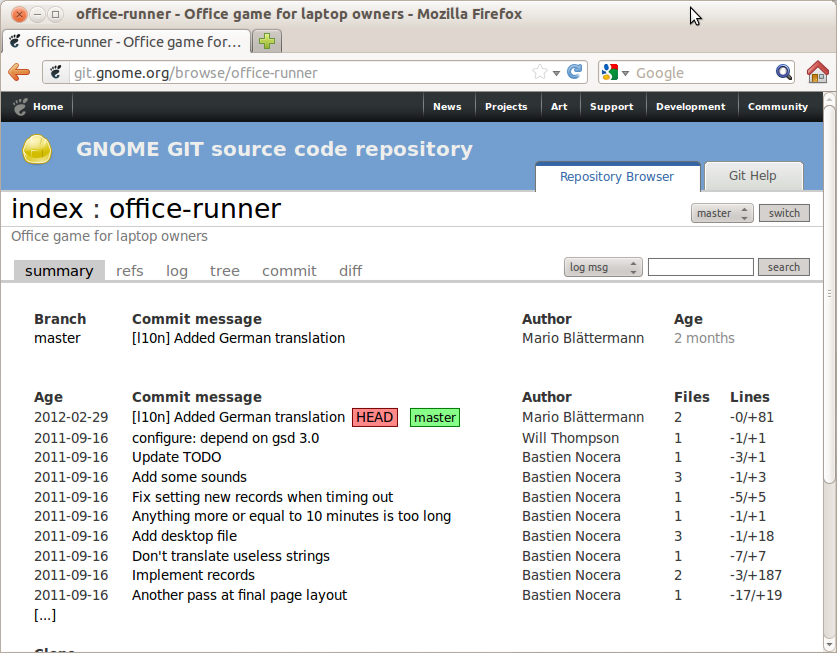The image size is (837, 653).
Task: Click GNOME foot icon beside Home
Action: pos(20,107)
